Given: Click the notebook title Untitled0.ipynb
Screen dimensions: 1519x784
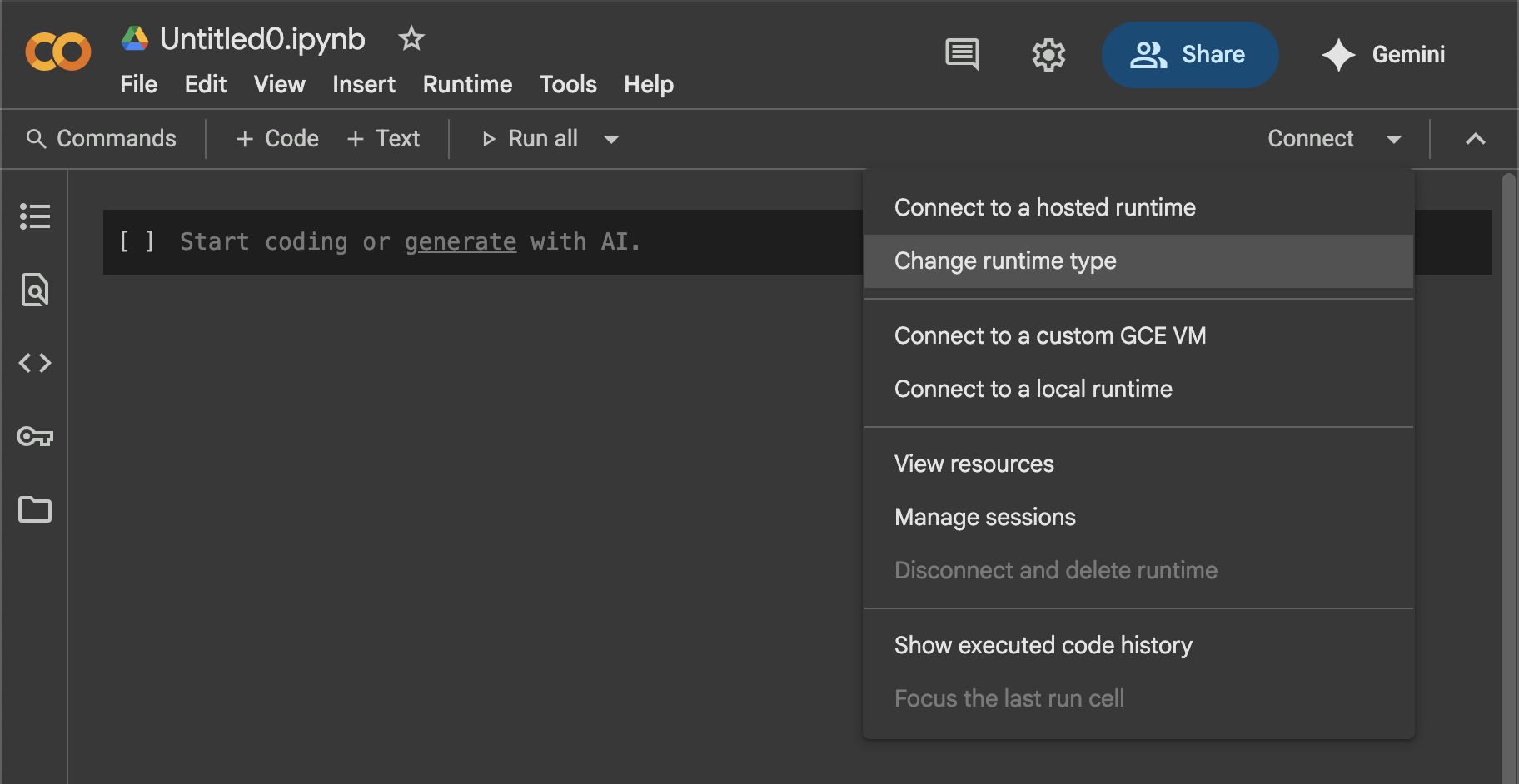Looking at the screenshot, I should [x=262, y=38].
